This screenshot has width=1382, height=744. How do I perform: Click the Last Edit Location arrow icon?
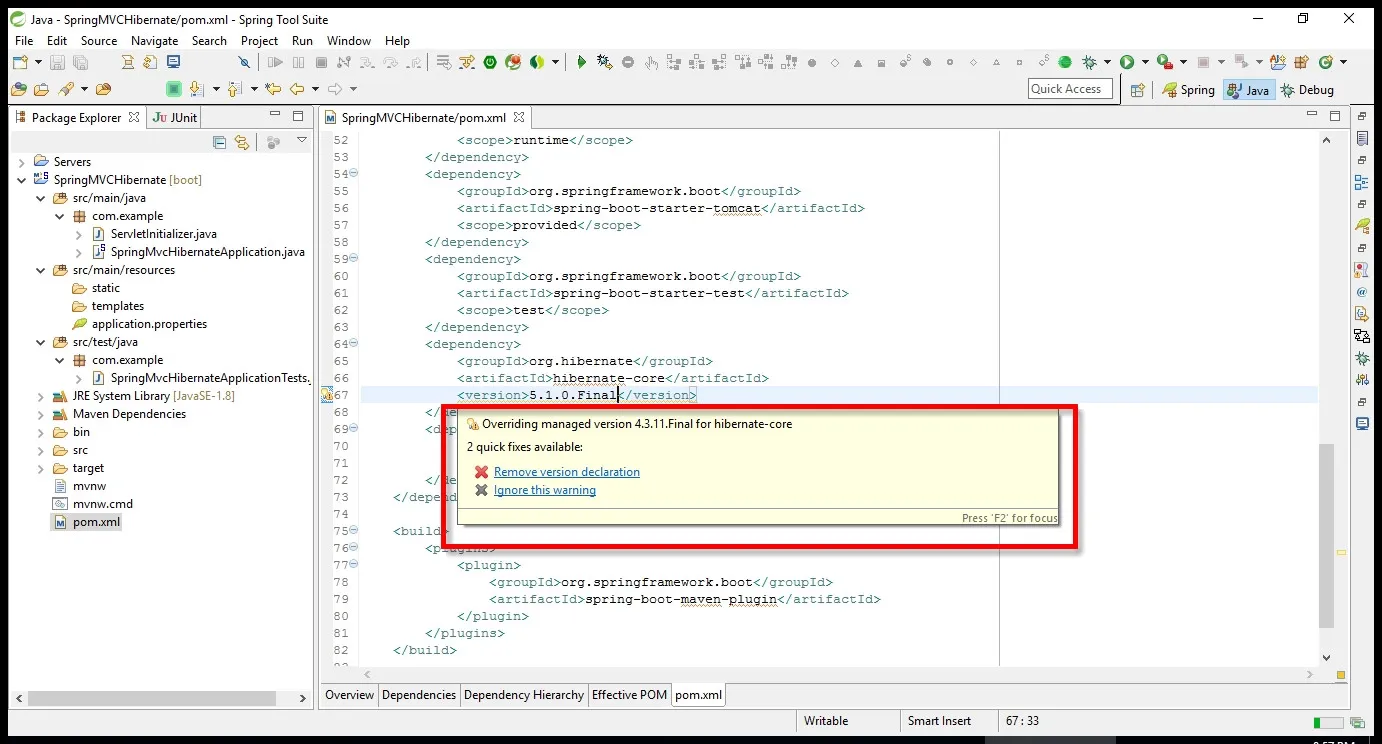272,89
